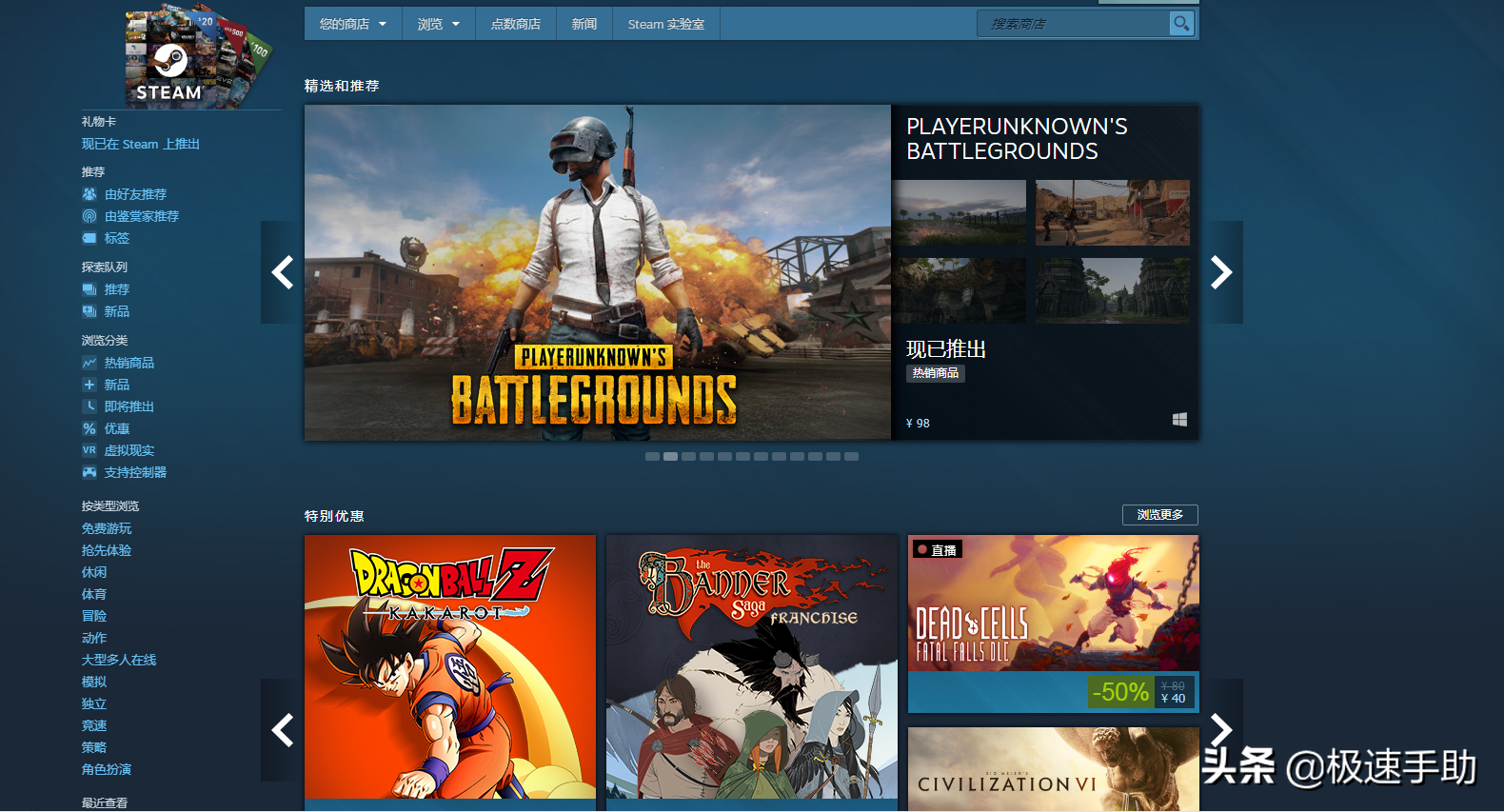Browse the 抢先体验 genre
Image resolution: width=1504 pixels, height=812 pixels.
tap(107, 550)
